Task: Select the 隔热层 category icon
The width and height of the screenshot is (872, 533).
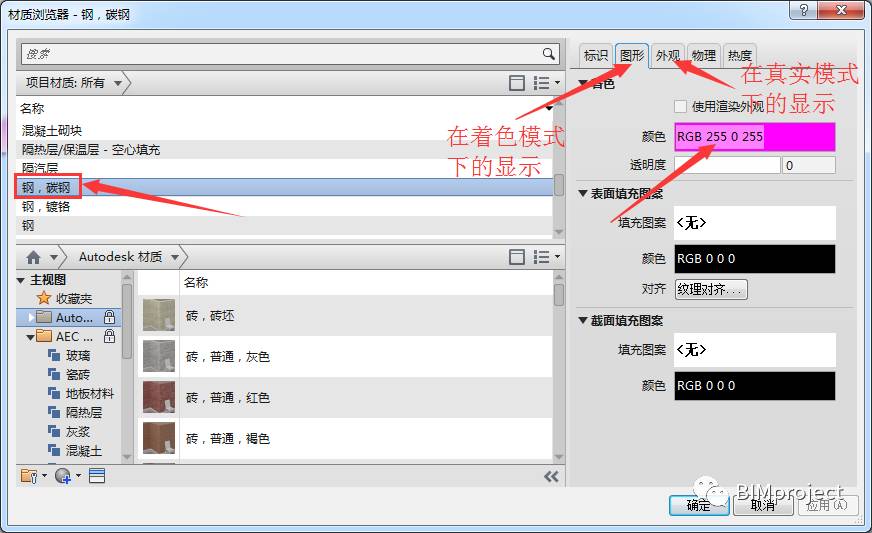Action: pos(54,412)
